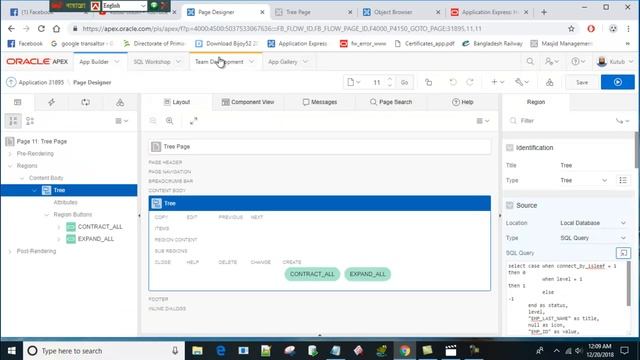Zoom in on the layout
640x360 pixels.
(169, 121)
